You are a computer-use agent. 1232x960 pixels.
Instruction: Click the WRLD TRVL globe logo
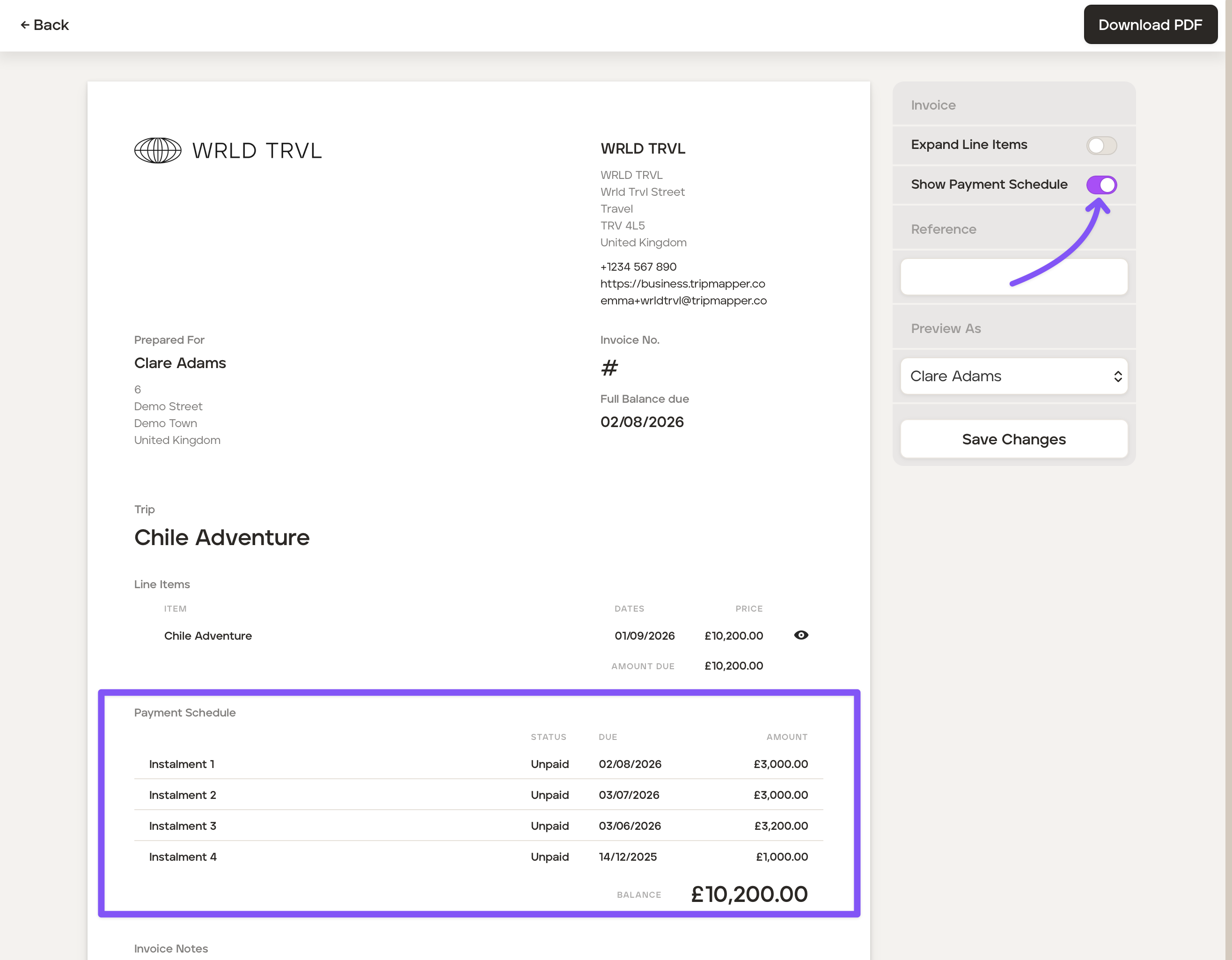pyautogui.click(x=158, y=151)
